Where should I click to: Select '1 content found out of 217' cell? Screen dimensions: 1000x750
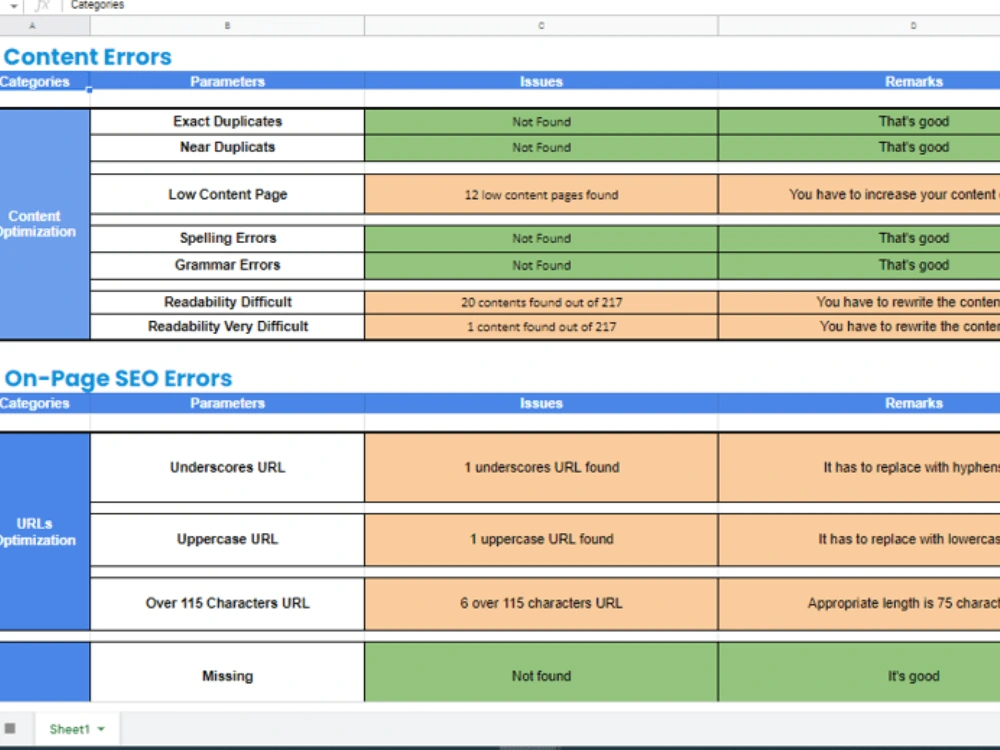[541, 327]
